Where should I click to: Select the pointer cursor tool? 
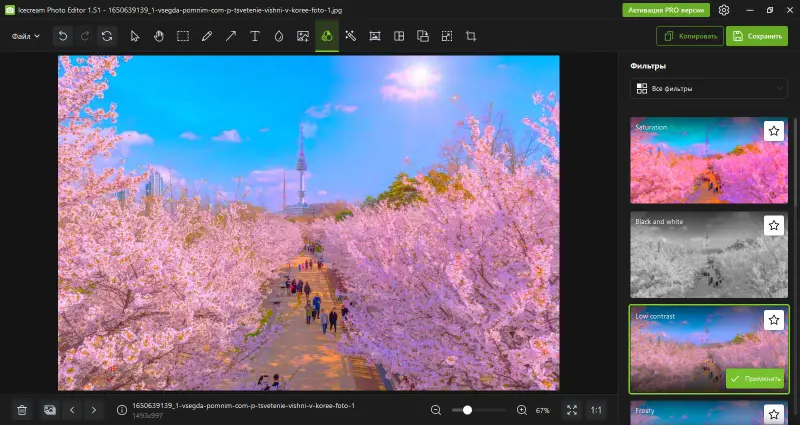pos(135,36)
